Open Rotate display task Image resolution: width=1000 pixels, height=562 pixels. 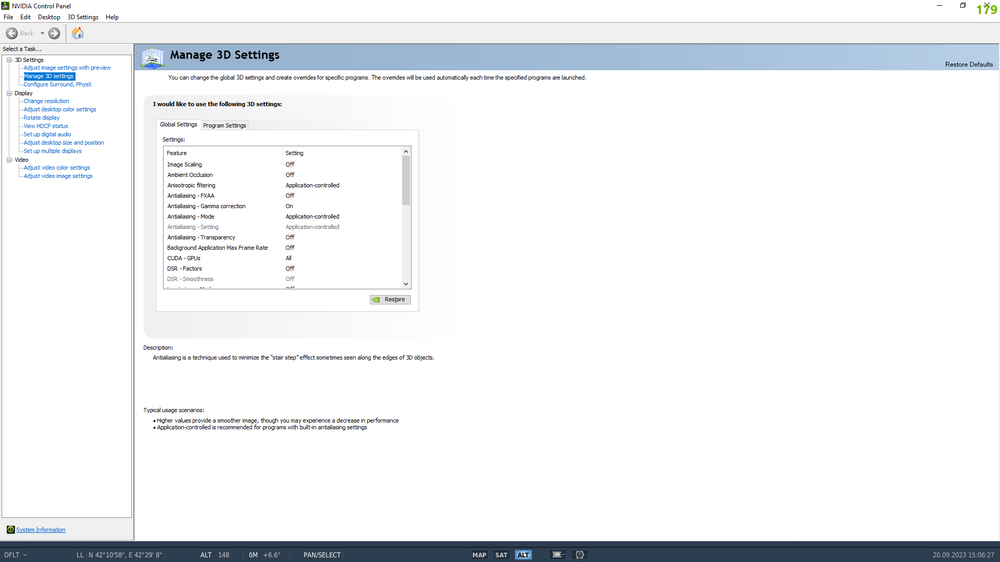click(x=41, y=117)
